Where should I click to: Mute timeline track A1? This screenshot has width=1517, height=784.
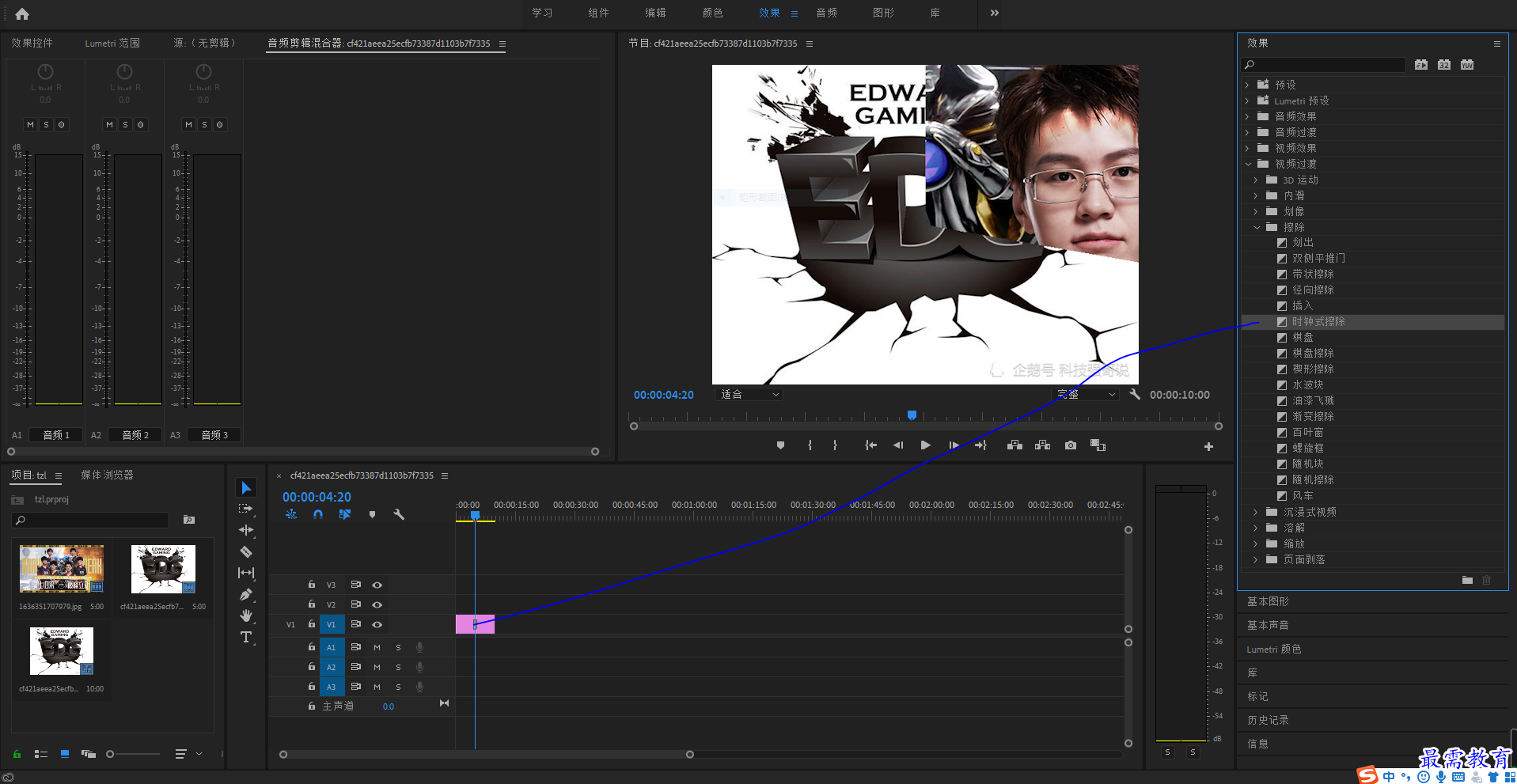click(377, 647)
